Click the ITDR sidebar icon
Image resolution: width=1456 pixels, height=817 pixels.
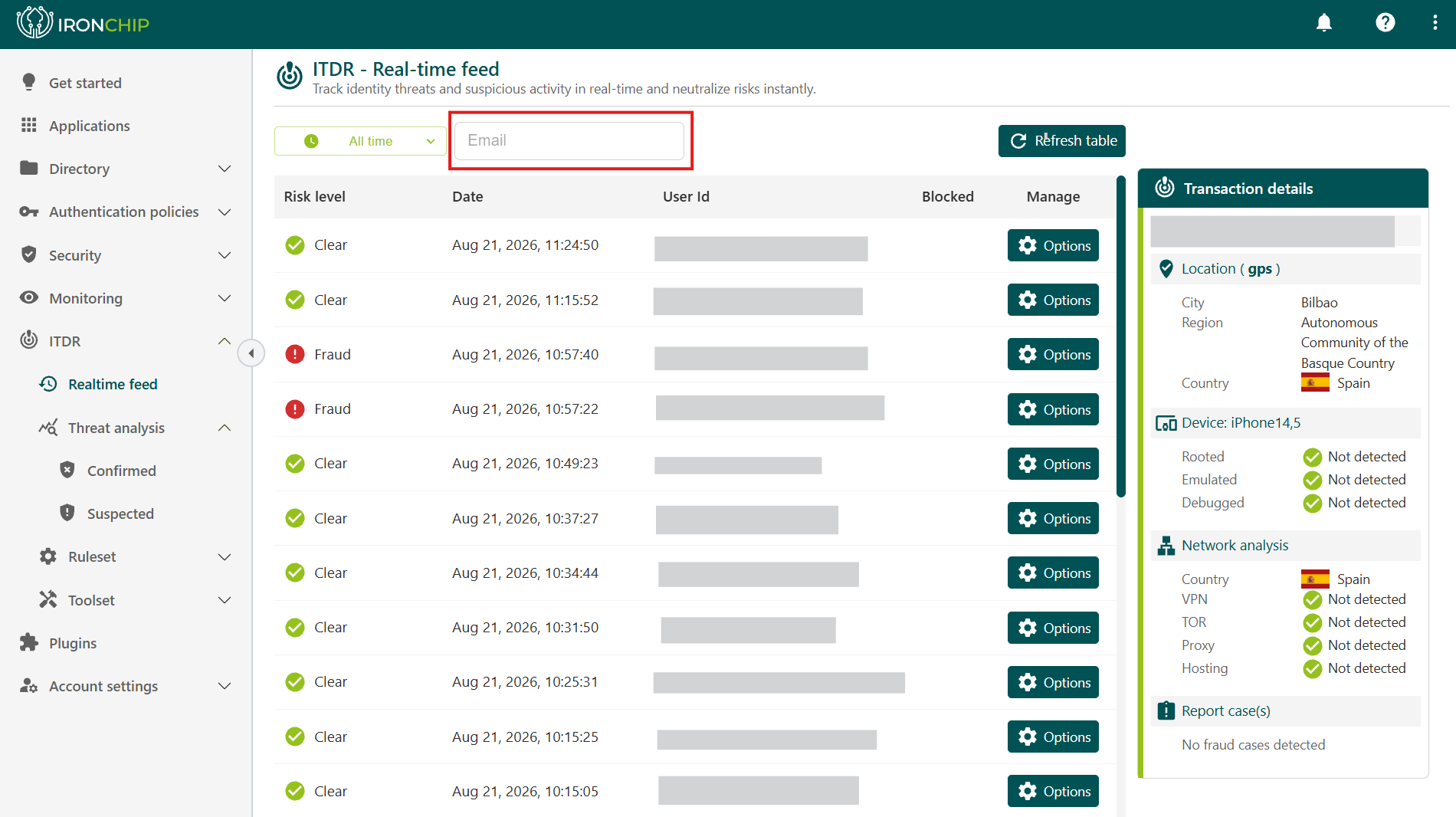[29, 340]
